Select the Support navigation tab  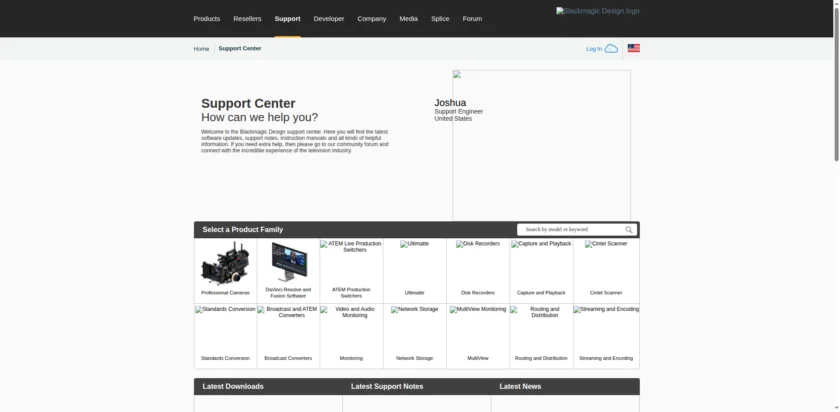click(x=287, y=19)
